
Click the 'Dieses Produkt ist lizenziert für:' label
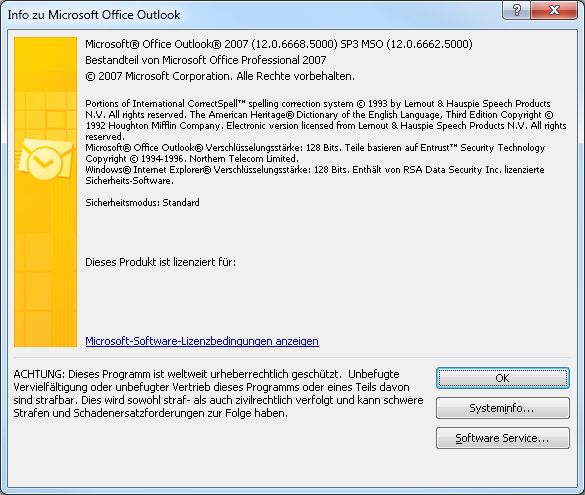(160, 262)
